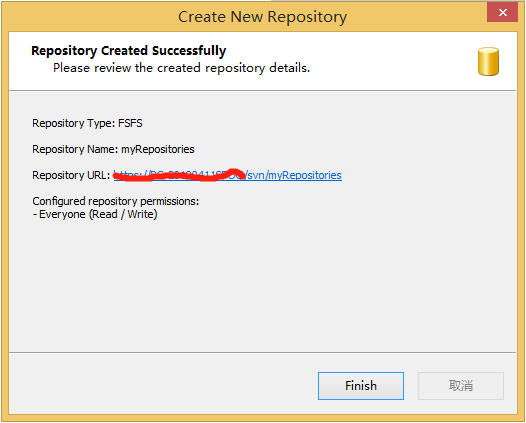
Task: Select the FSFS type value
Action: (x=130, y=123)
